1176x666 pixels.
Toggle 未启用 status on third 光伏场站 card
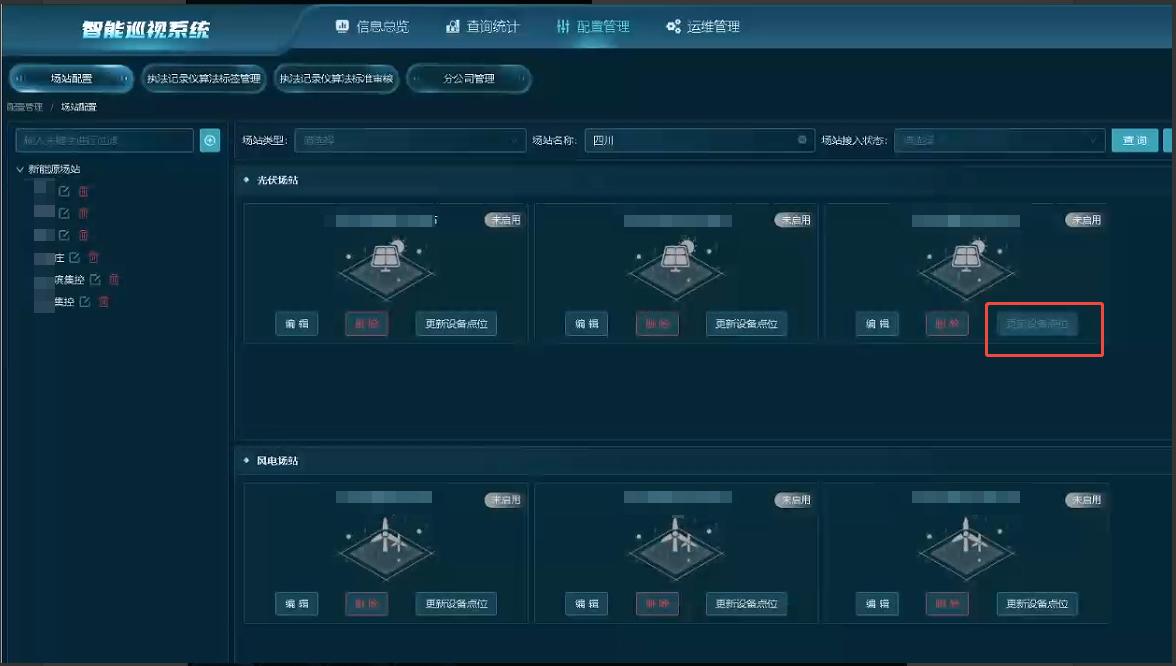[1084, 220]
